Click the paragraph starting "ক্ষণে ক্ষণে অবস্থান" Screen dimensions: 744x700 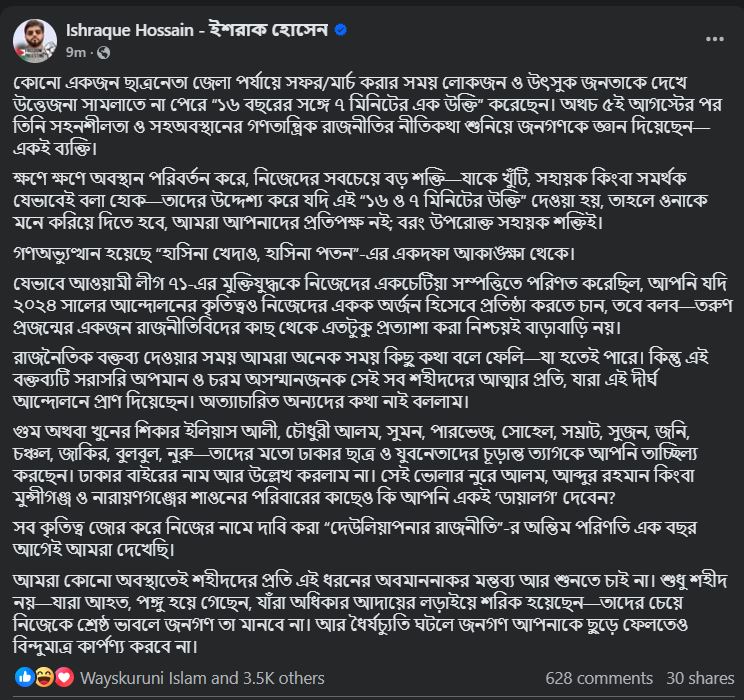coord(361,200)
